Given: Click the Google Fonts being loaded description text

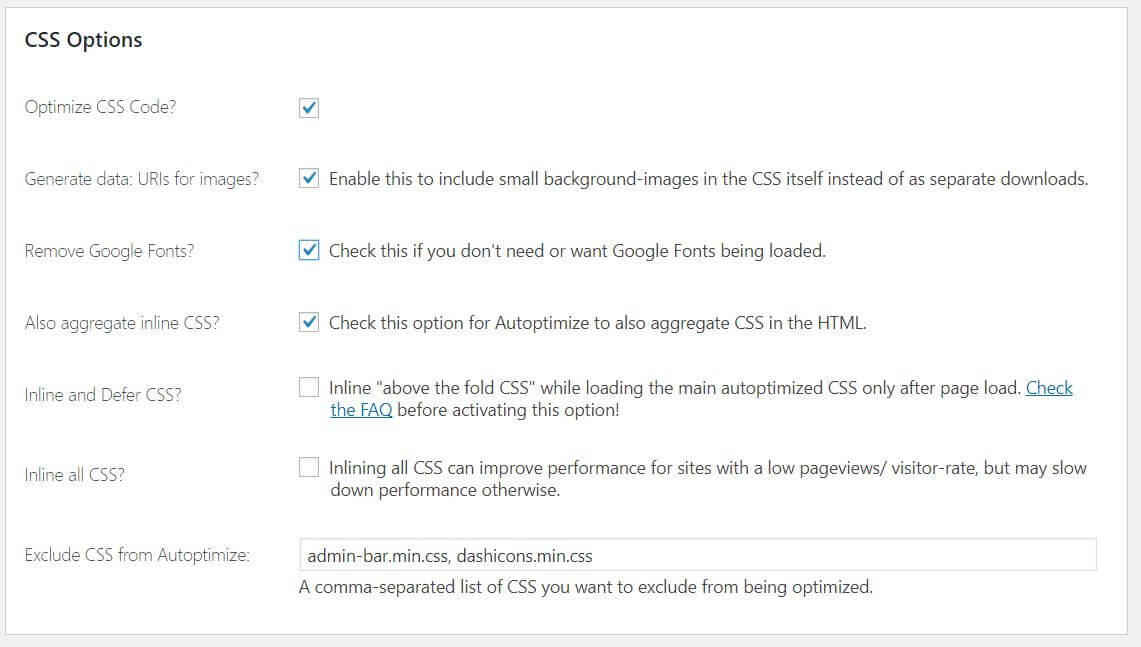Looking at the screenshot, I should (577, 251).
